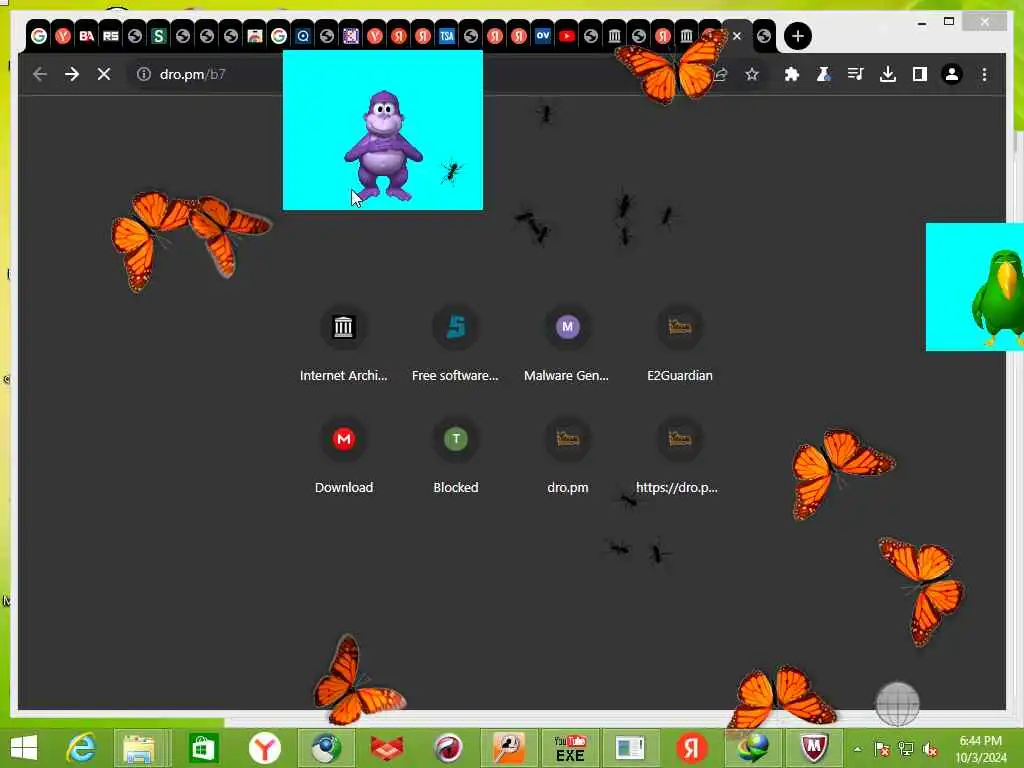This screenshot has height=768, width=1024.
Task: Show hidden system tray icons
Action: click(857, 749)
